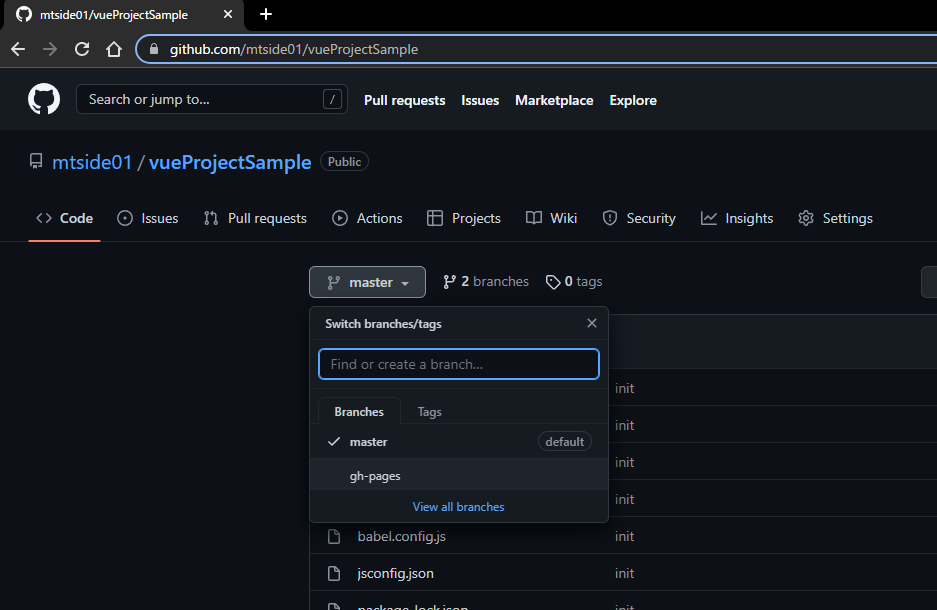The image size is (937, 610).
Task: Open the vueProjectSample repository link
Action: click(x=230, y=162)
